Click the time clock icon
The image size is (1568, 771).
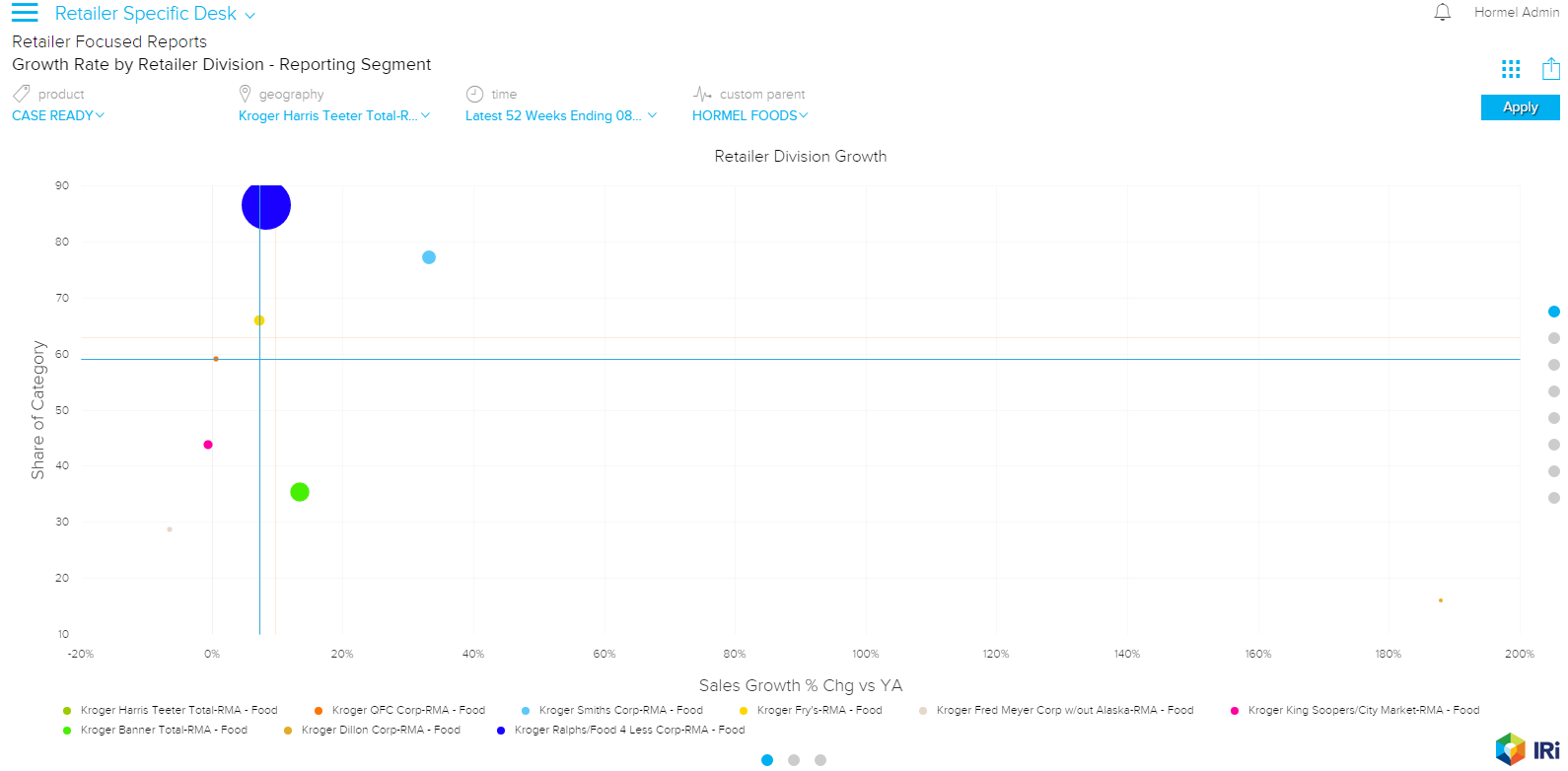[474, 94]
